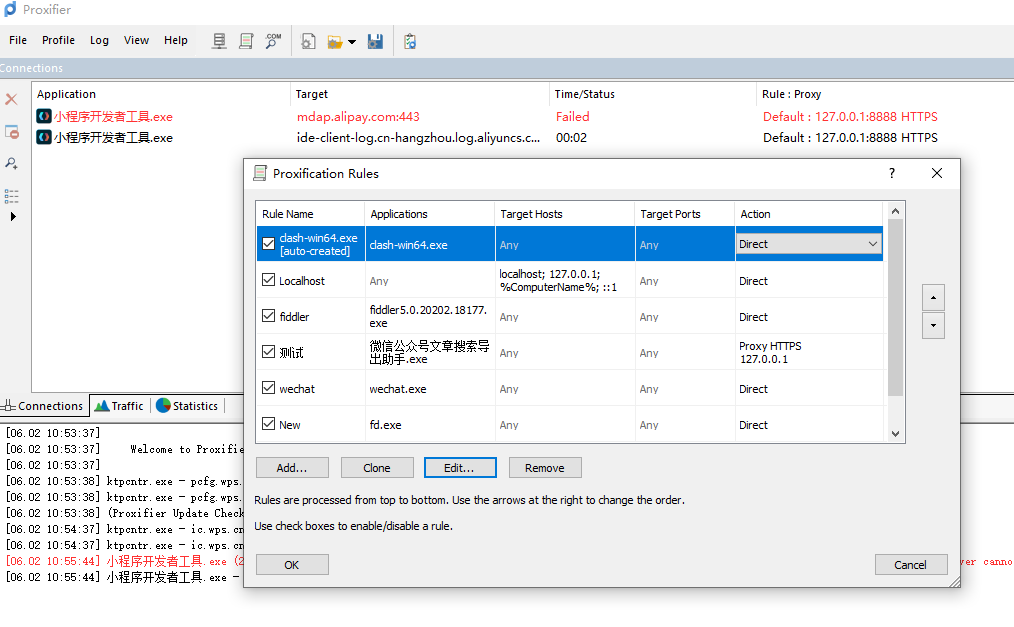The image size is (1014, 627).
Task: Click the rules list scrollbar thumb
Action: tap(896, 307)
